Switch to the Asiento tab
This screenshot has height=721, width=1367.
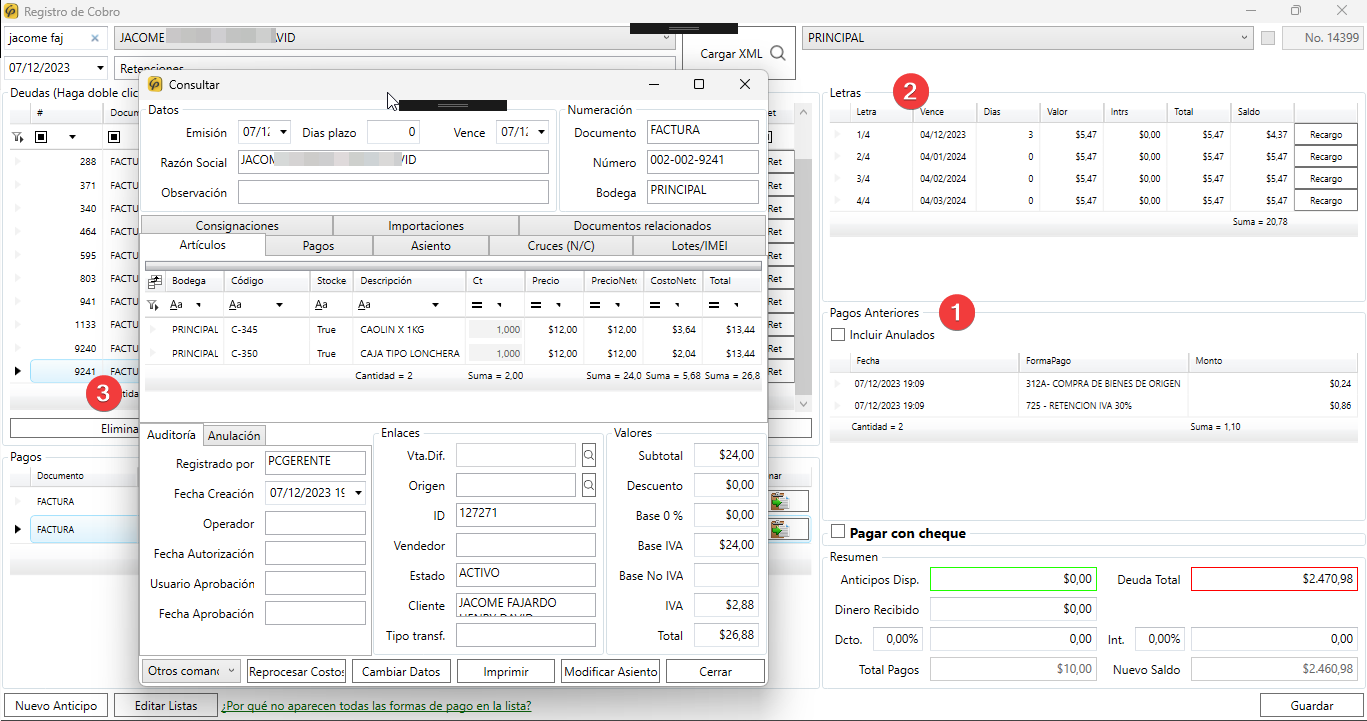(x=431, y=245)
